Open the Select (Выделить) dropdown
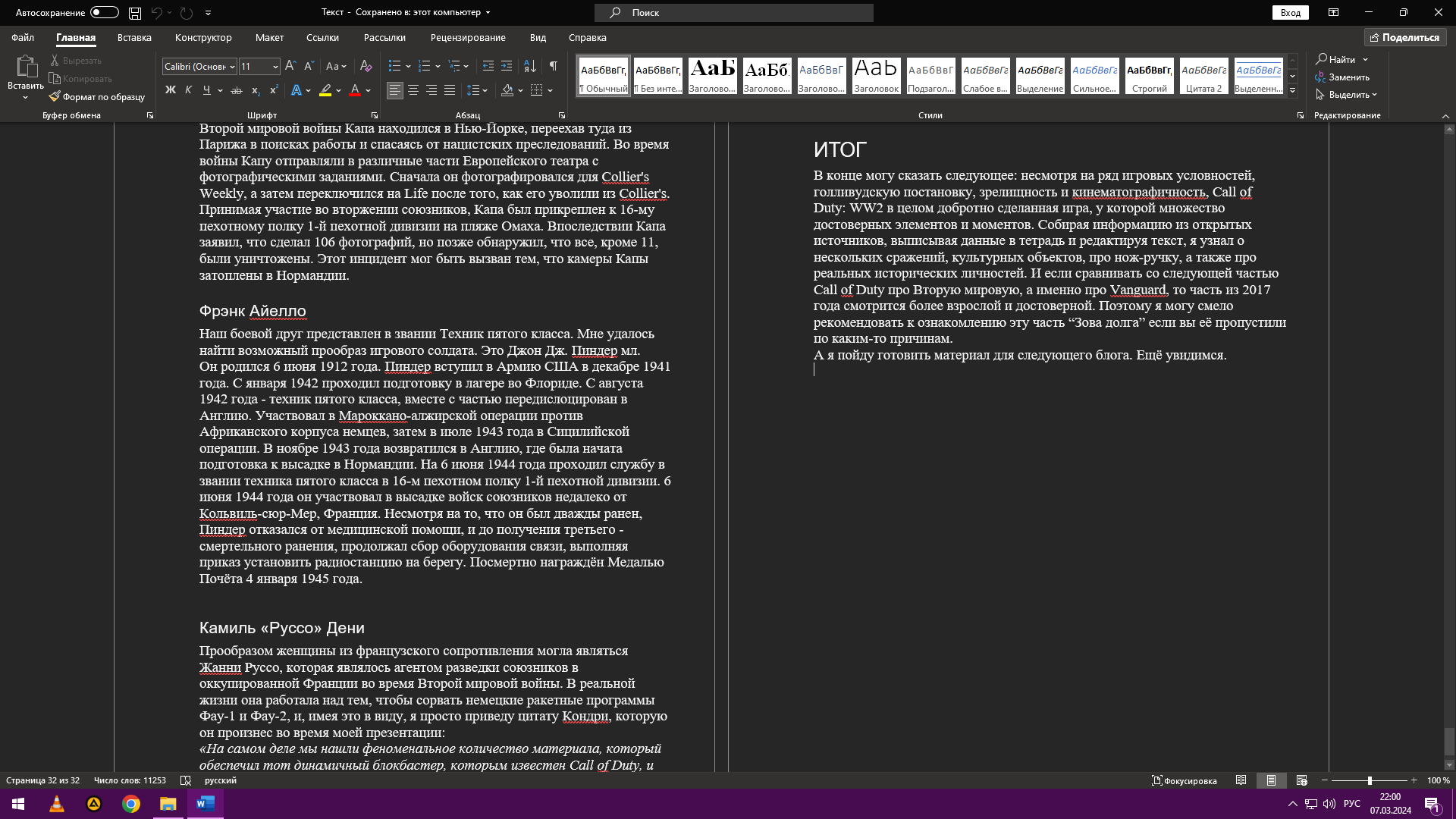The image size is (1456, 819). (x=1347, y=95)
